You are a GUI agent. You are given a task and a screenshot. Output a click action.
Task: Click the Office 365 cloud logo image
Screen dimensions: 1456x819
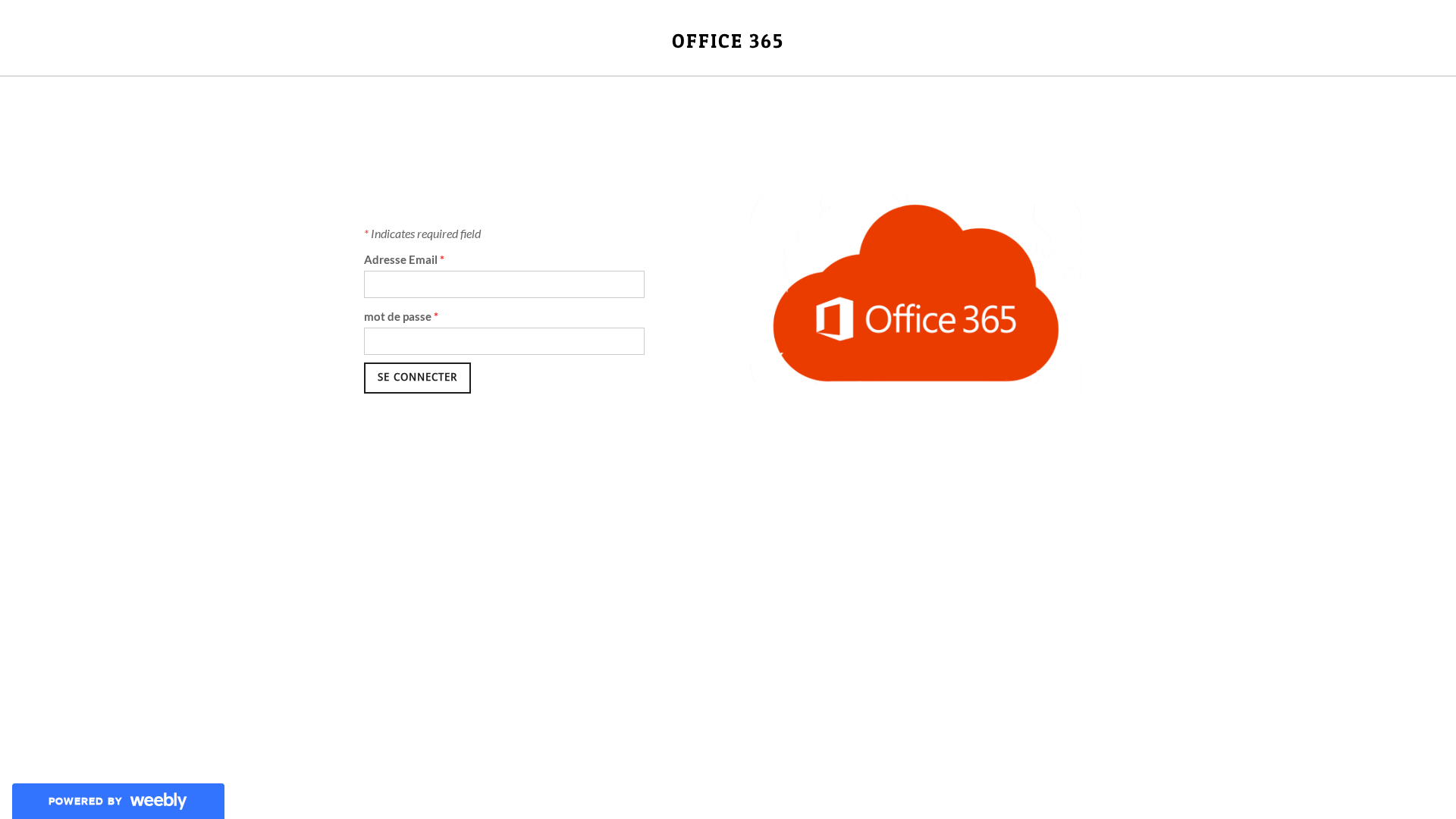(x=915, y=293)
